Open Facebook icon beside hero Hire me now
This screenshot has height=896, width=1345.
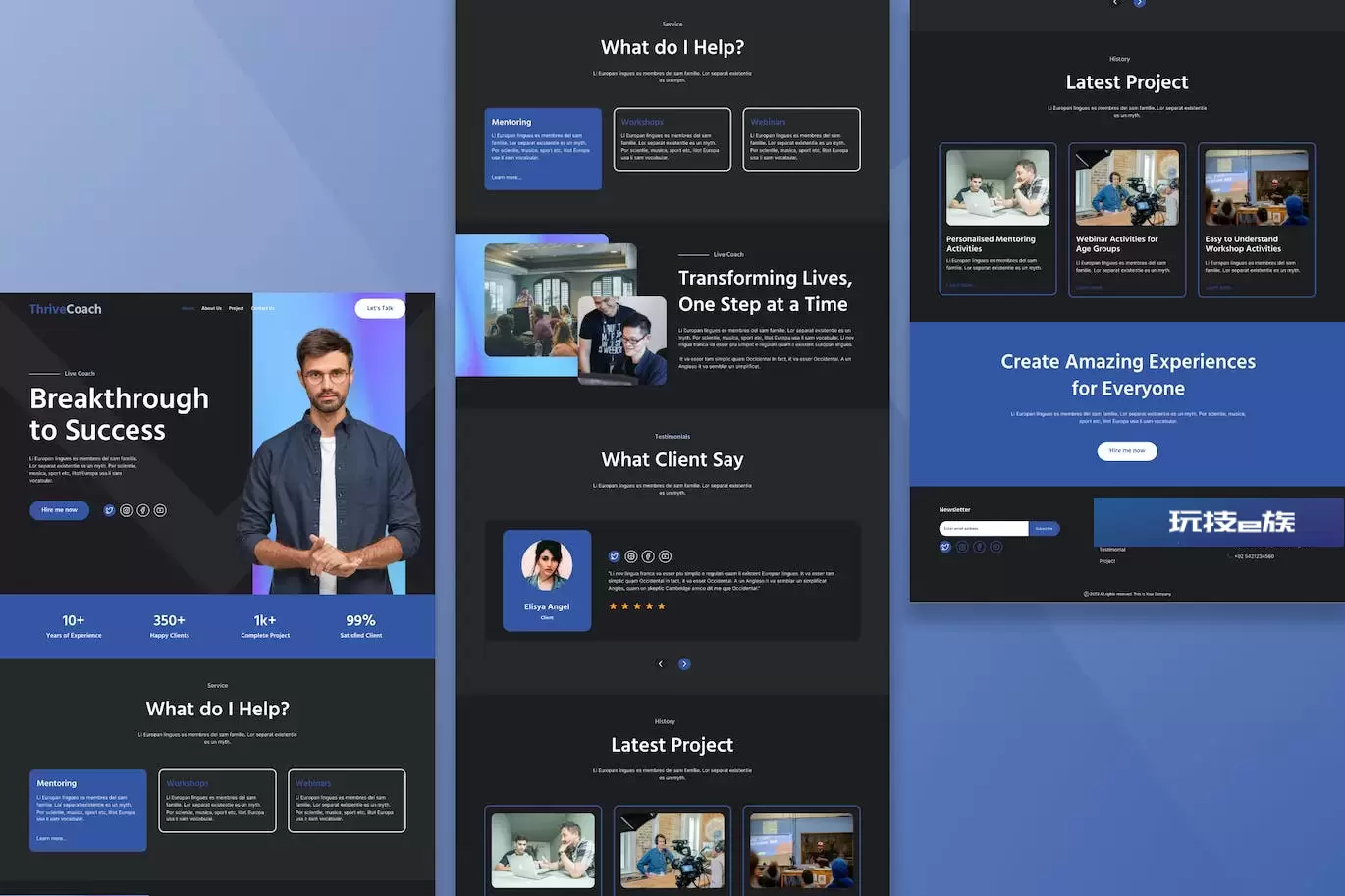(143, 510)
